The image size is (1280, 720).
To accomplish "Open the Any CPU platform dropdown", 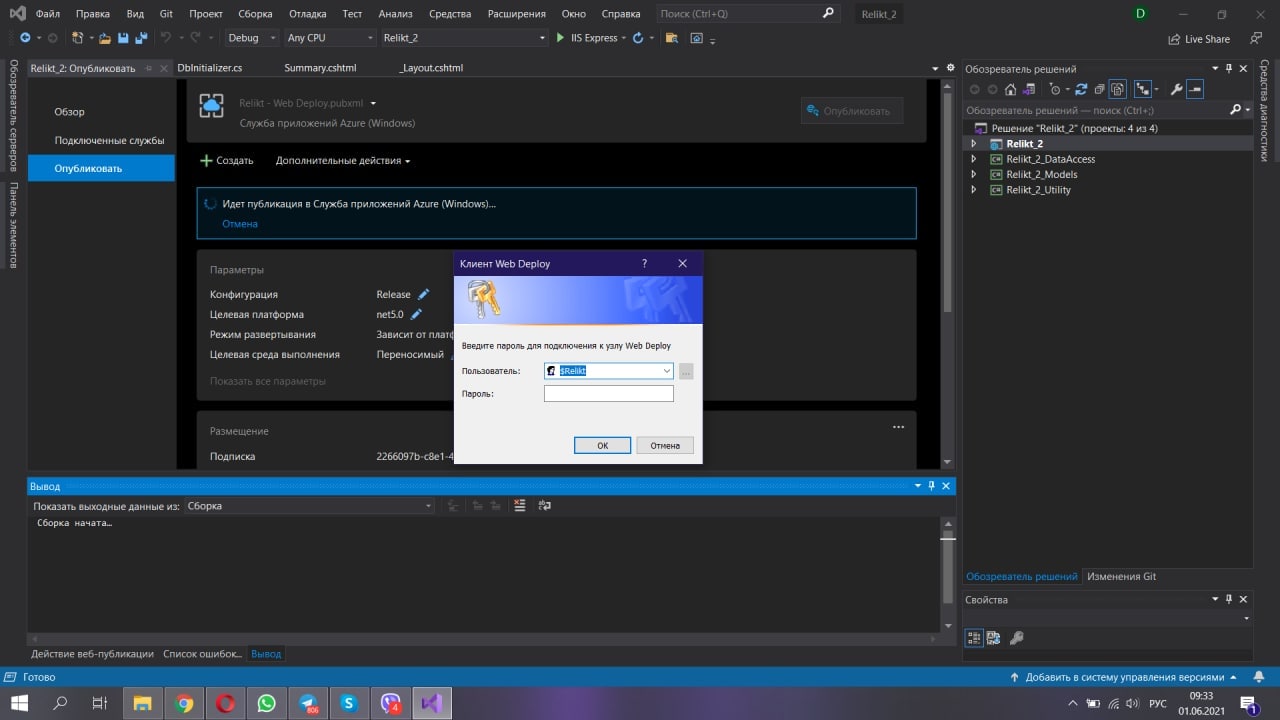I will (x=328, y=38).
